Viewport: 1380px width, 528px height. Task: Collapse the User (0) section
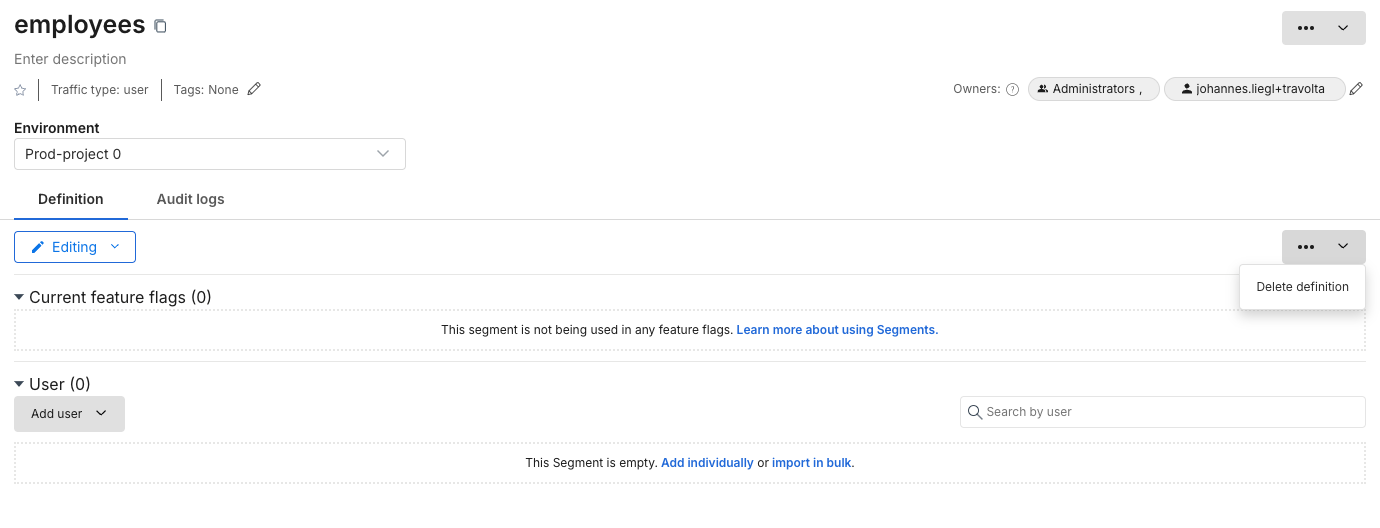point(19,384)
